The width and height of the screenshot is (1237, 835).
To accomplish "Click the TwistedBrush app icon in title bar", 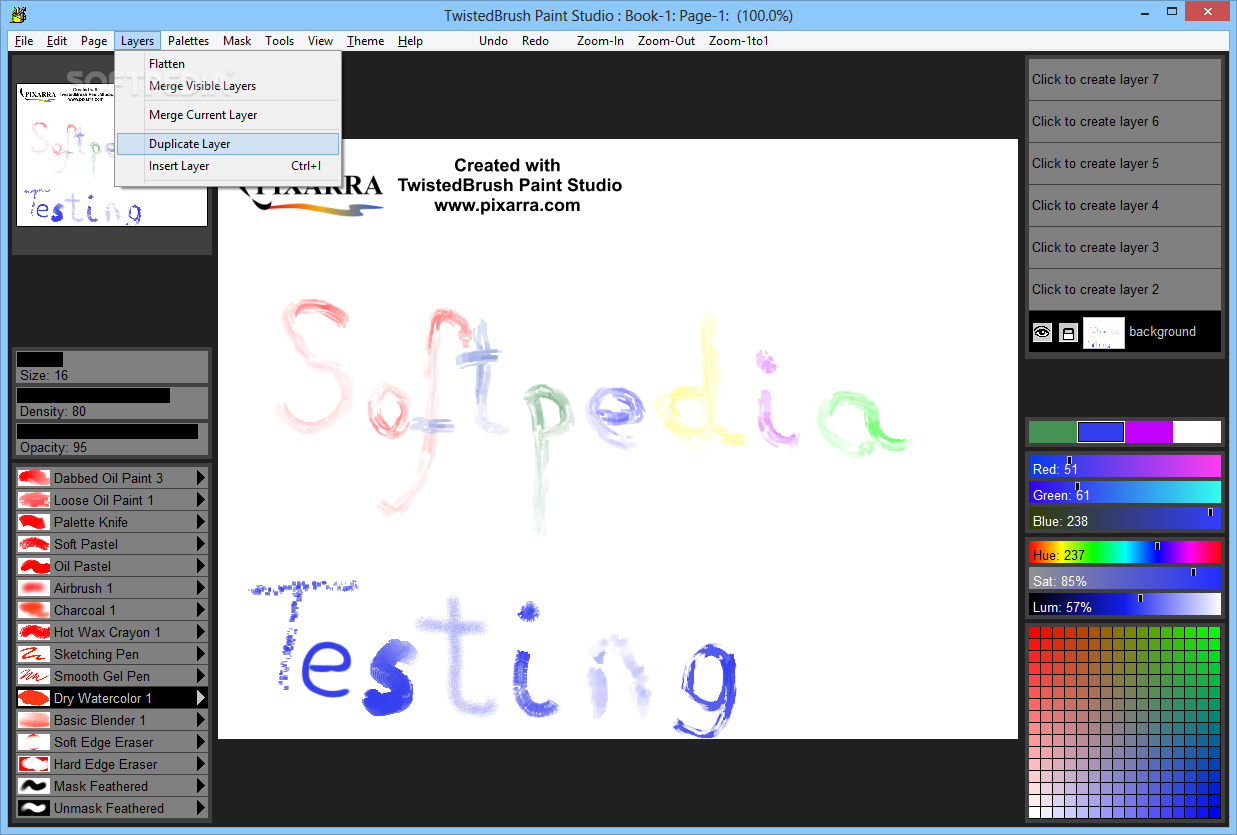I will pyautogui.click(x=18, y=15).
